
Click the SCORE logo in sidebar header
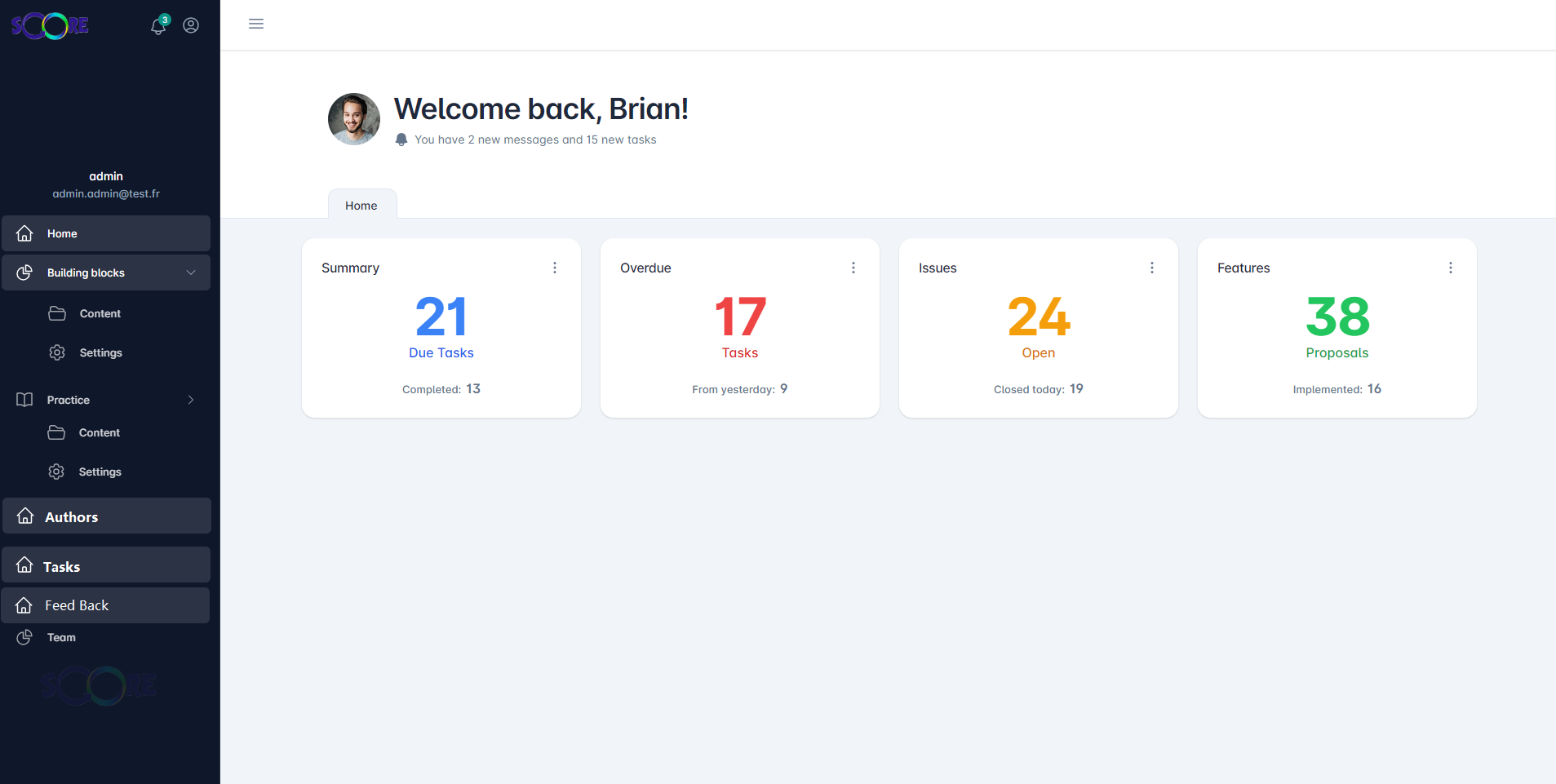[51, 26]
